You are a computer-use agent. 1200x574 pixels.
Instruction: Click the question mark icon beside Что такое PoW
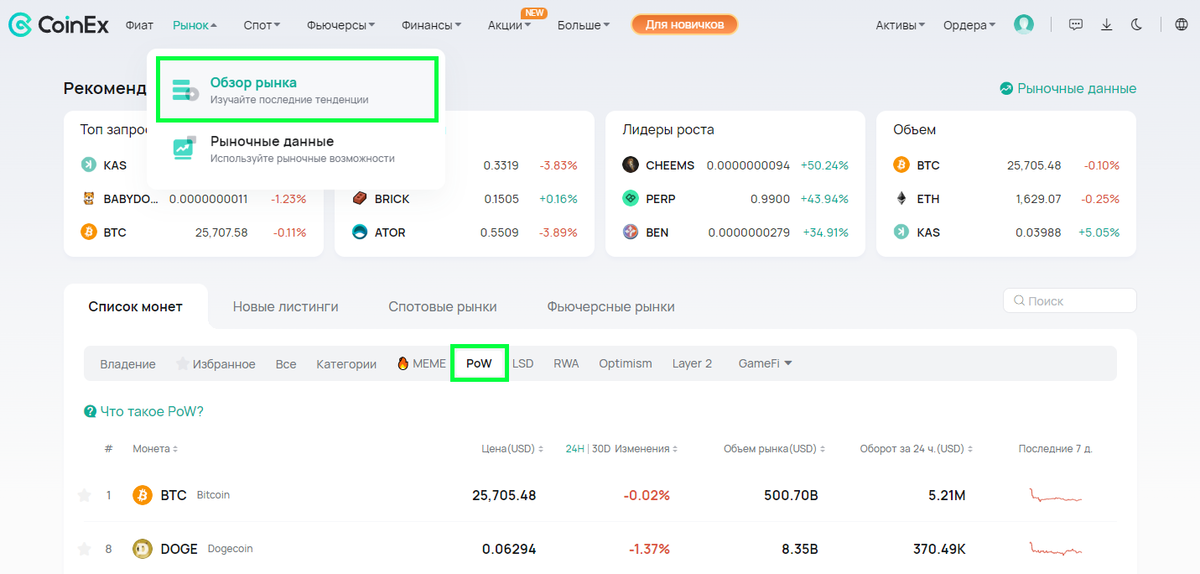coord(90,412)
